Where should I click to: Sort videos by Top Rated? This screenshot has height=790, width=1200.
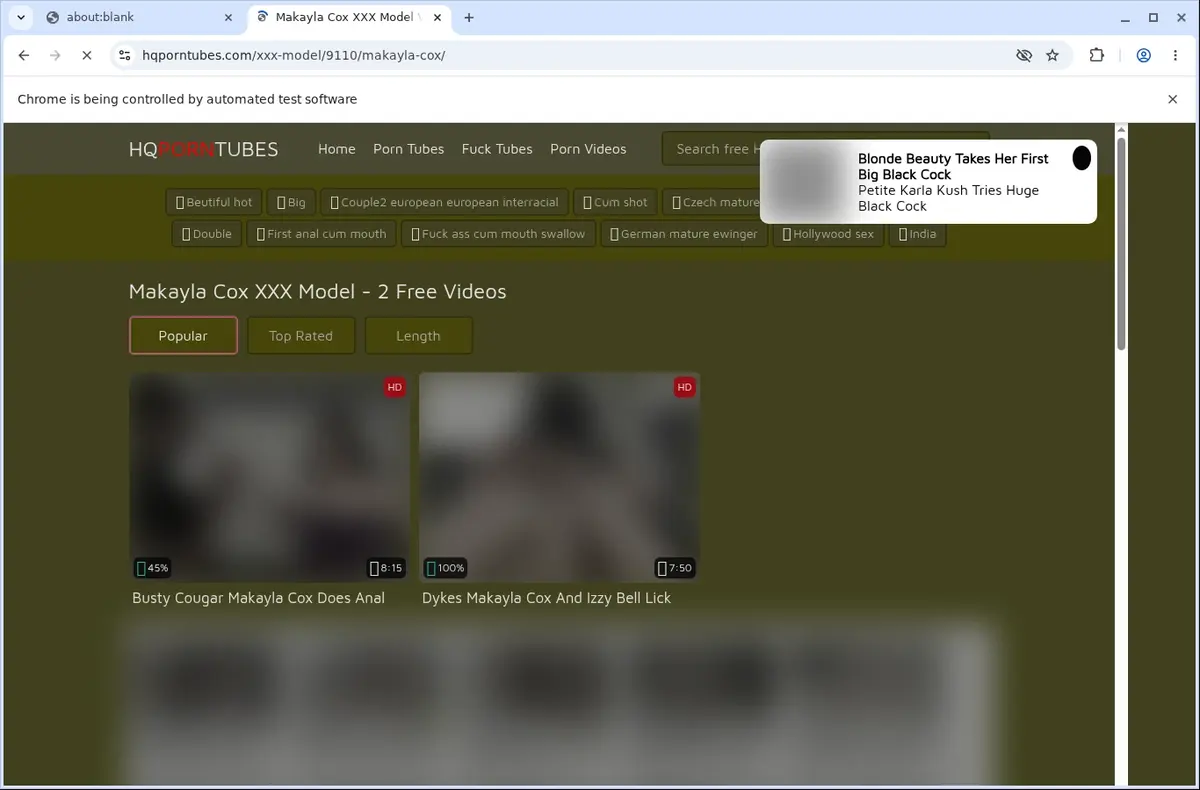click(301, 336)
